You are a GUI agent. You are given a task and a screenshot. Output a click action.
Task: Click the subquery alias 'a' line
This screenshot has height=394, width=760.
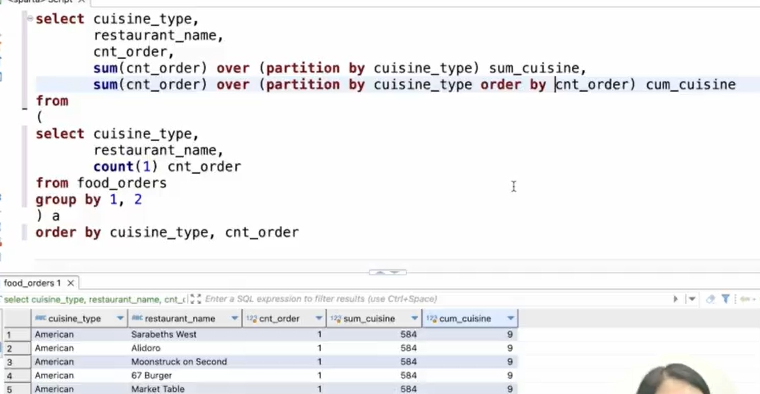click(48, 216)
